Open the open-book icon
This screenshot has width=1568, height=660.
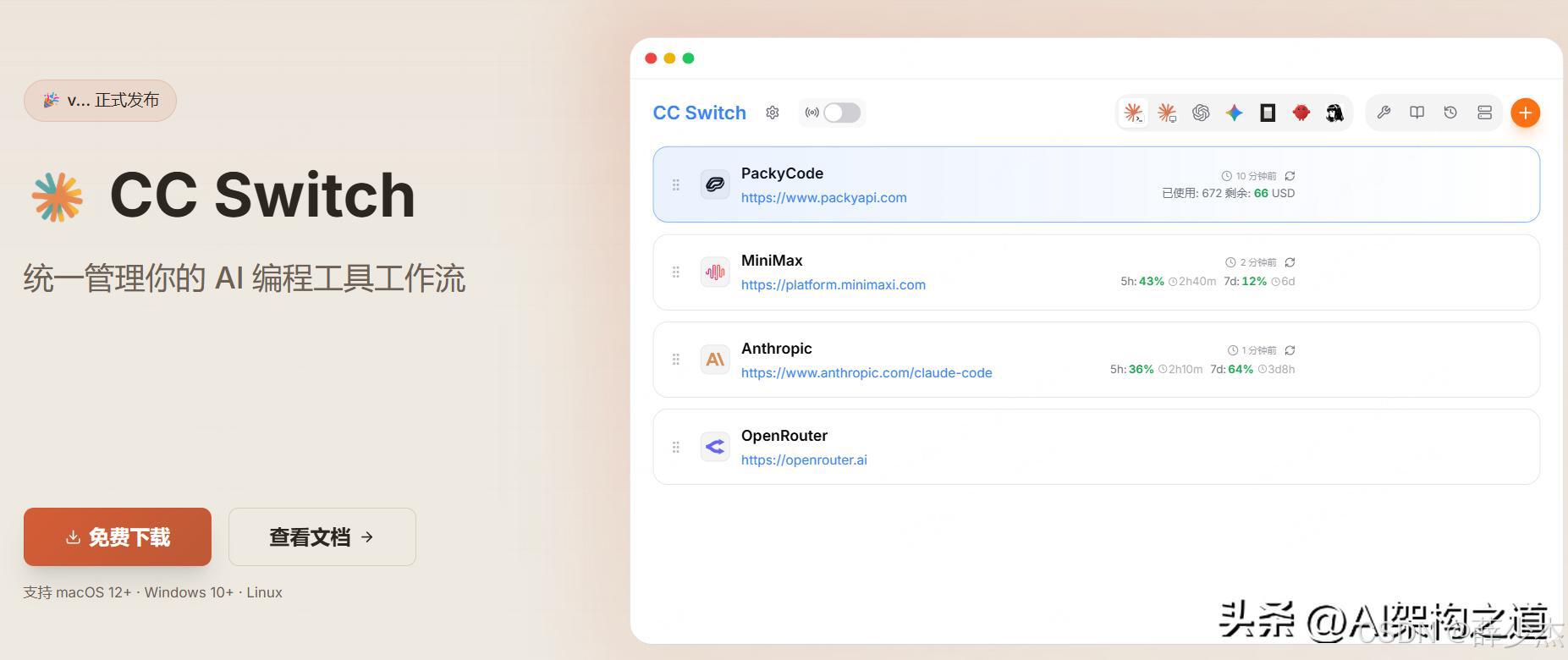[1417, 113]
